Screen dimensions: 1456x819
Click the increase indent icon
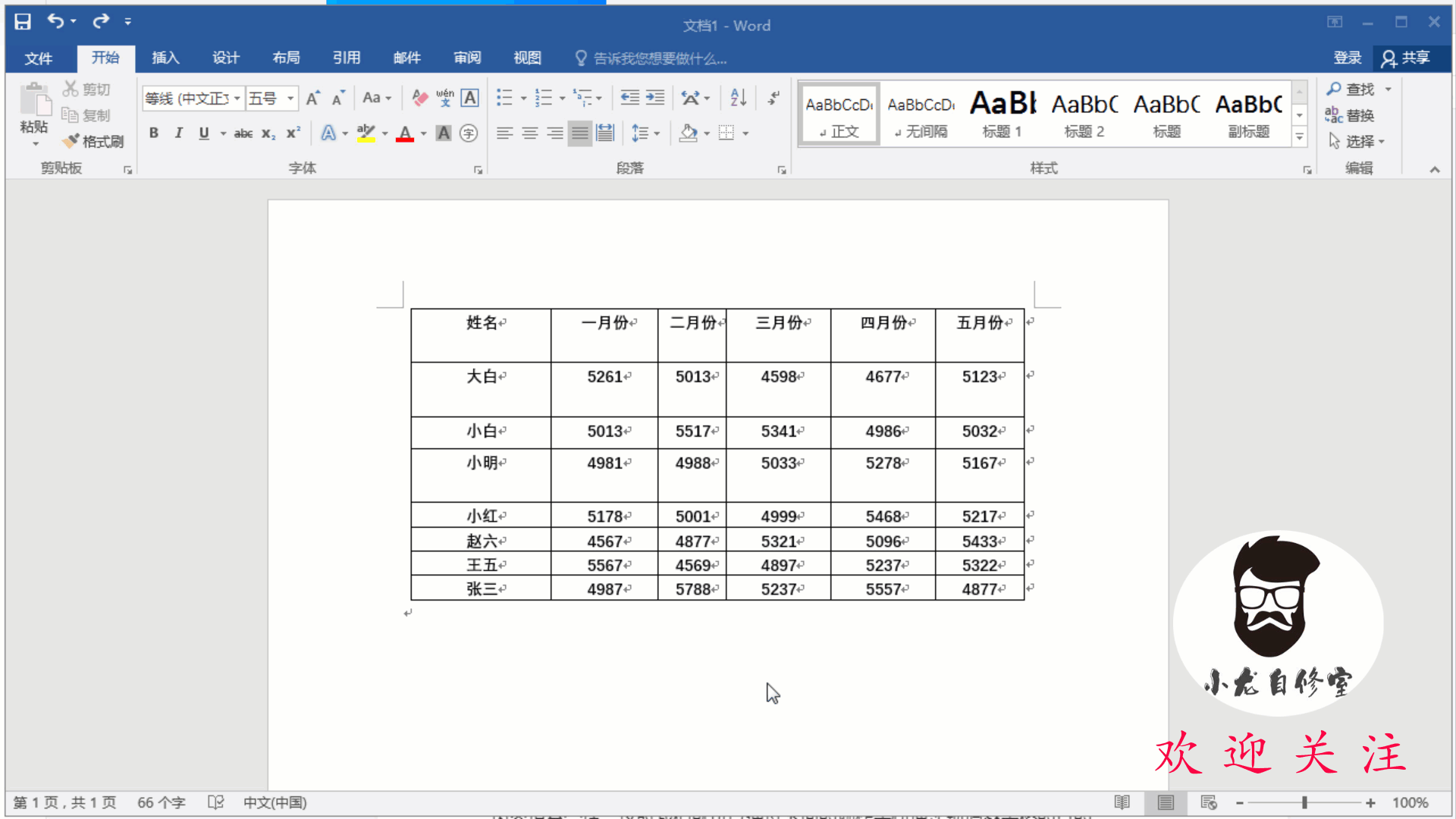coord(655,97)
